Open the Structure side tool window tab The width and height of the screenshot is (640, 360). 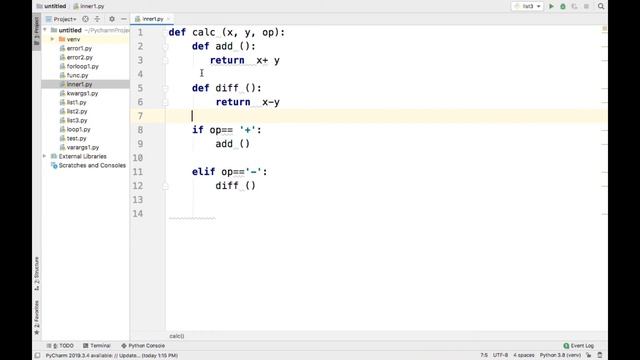point(37,273)
